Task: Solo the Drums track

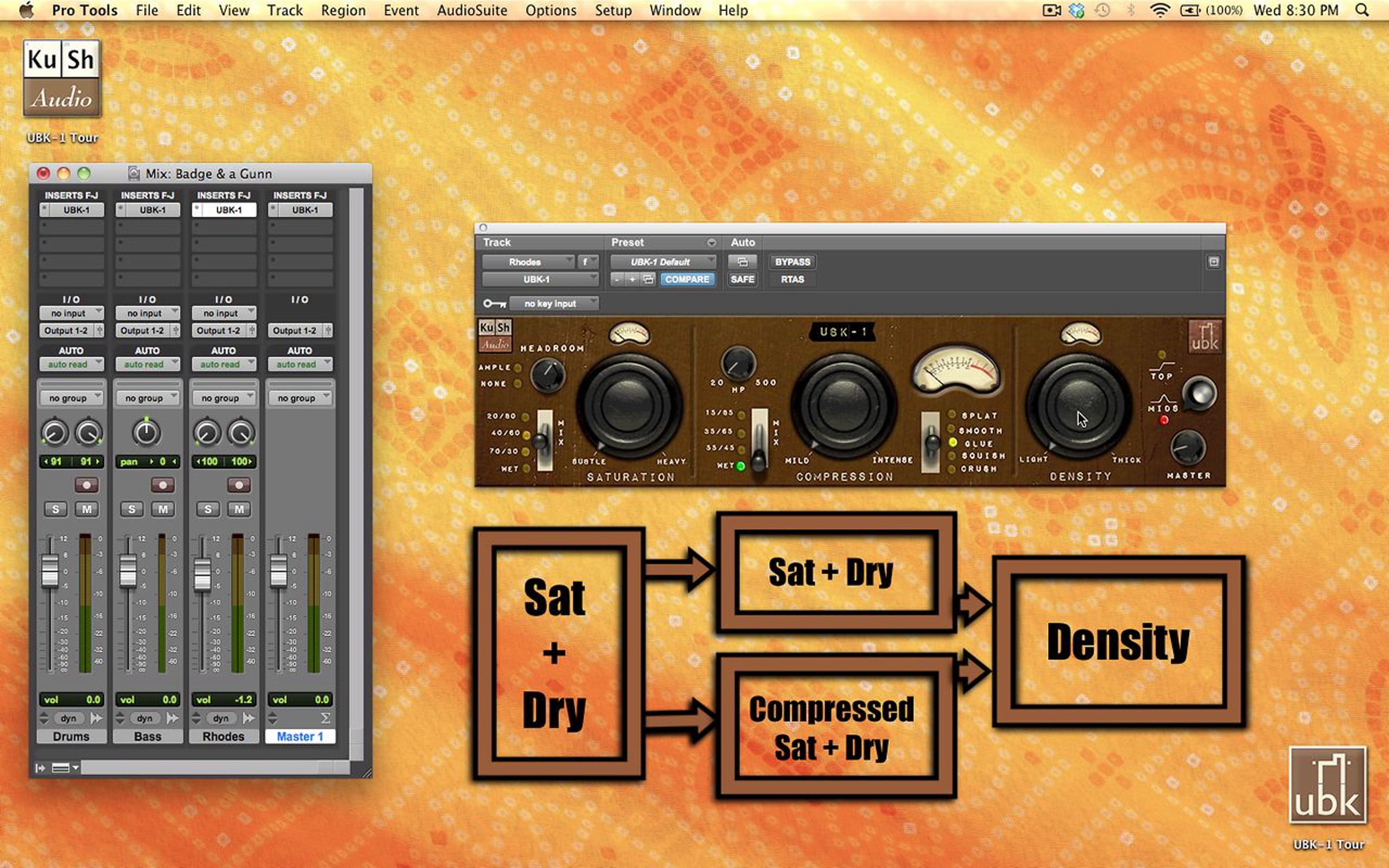Action: [x=56, y=509]
